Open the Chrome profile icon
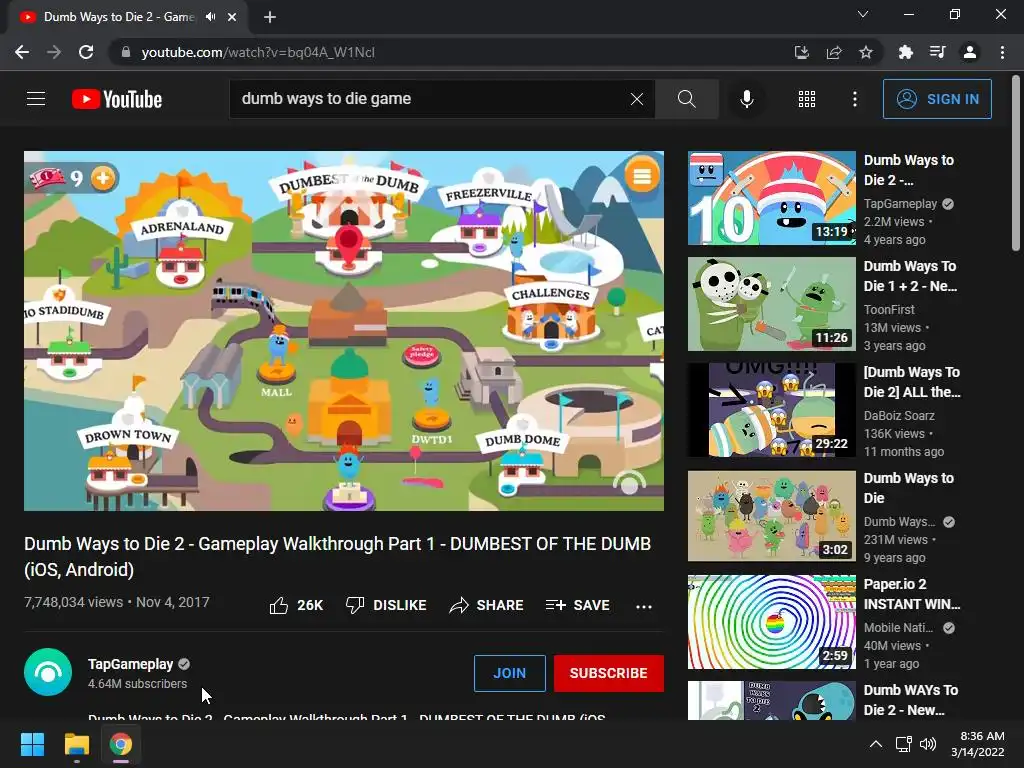 (x=970, y=52)
